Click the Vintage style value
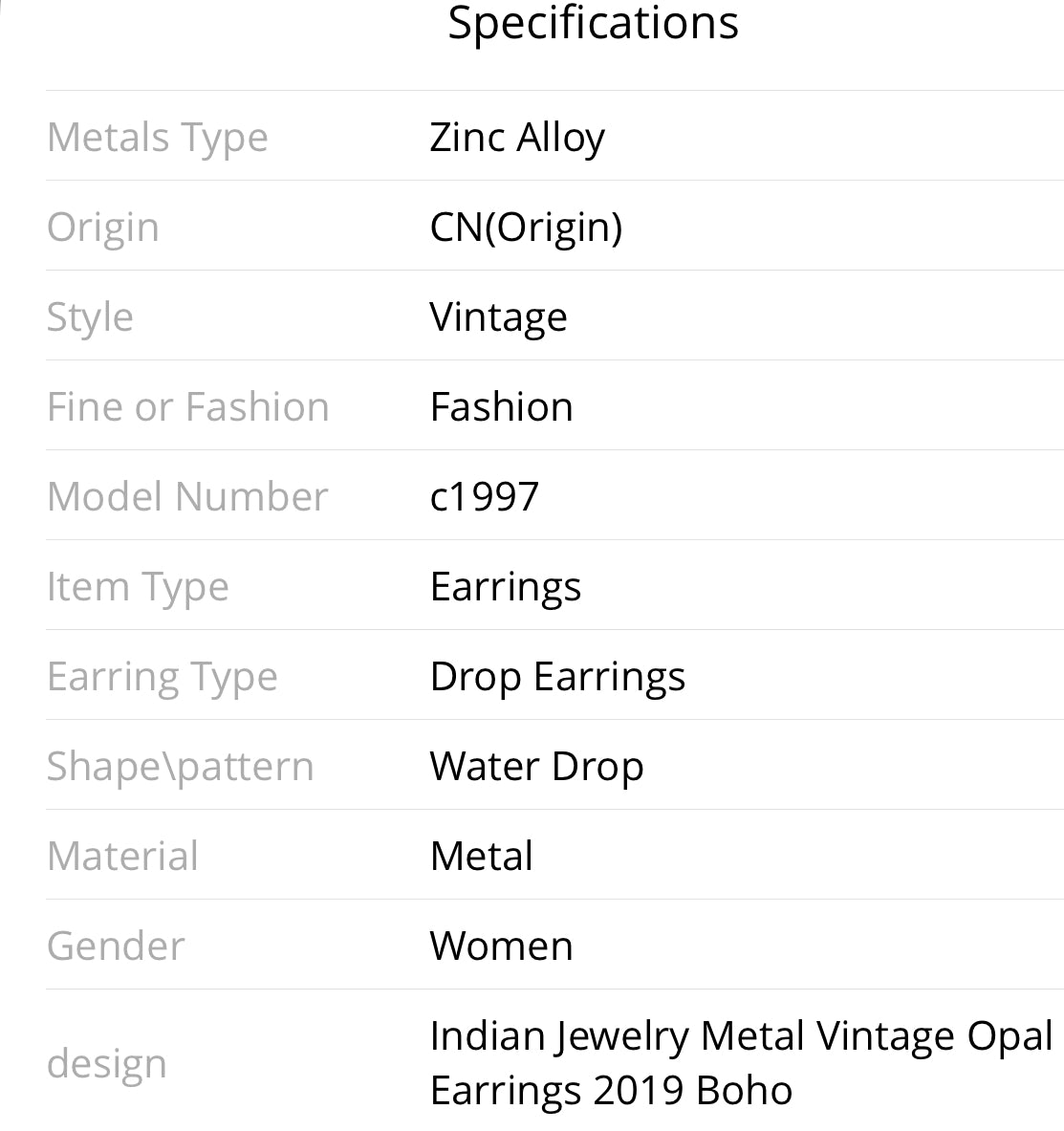 (498, 317)
